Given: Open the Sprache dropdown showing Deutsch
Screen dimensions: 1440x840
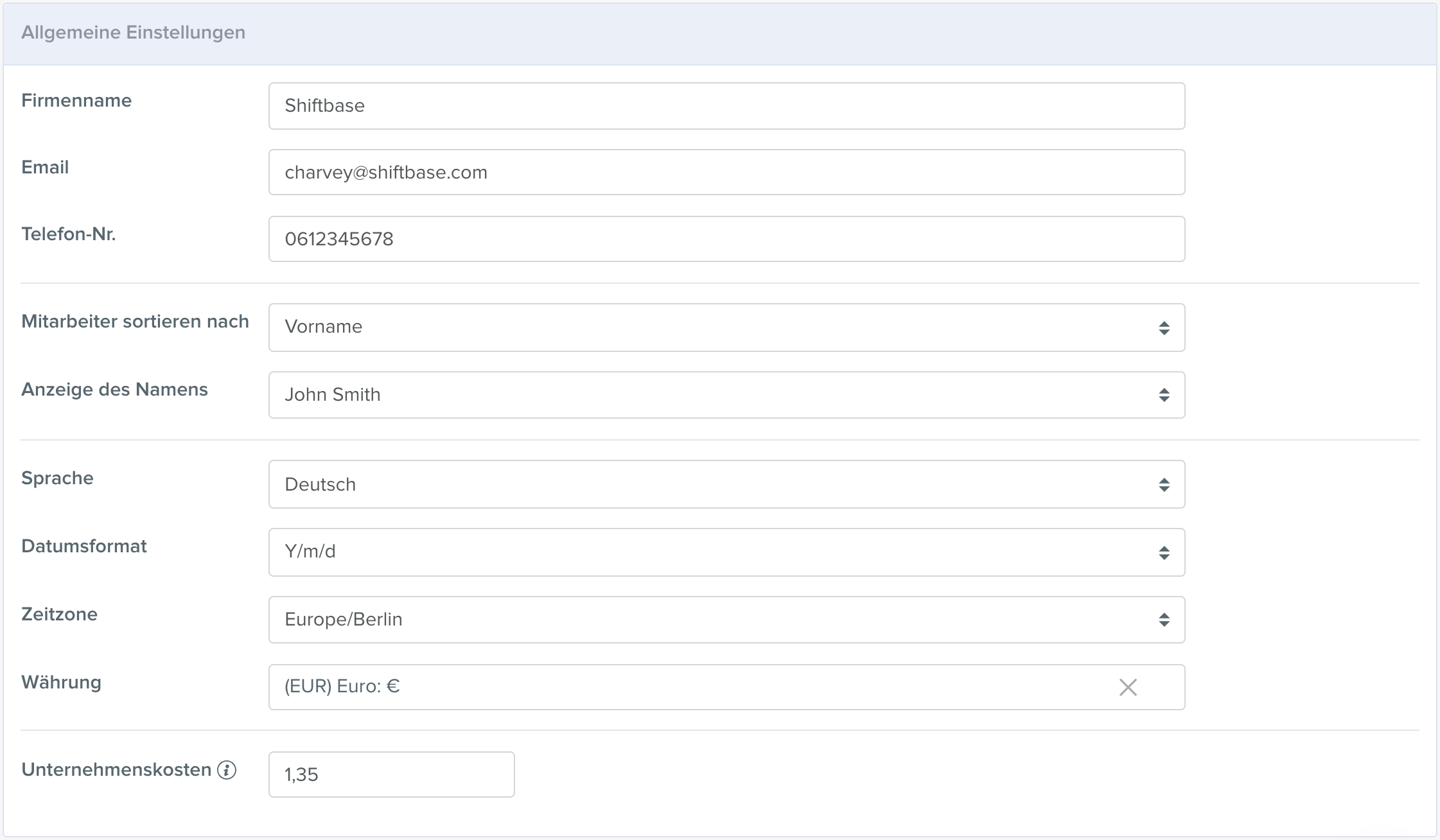Looking at the screenshot, I should point(726,484).
